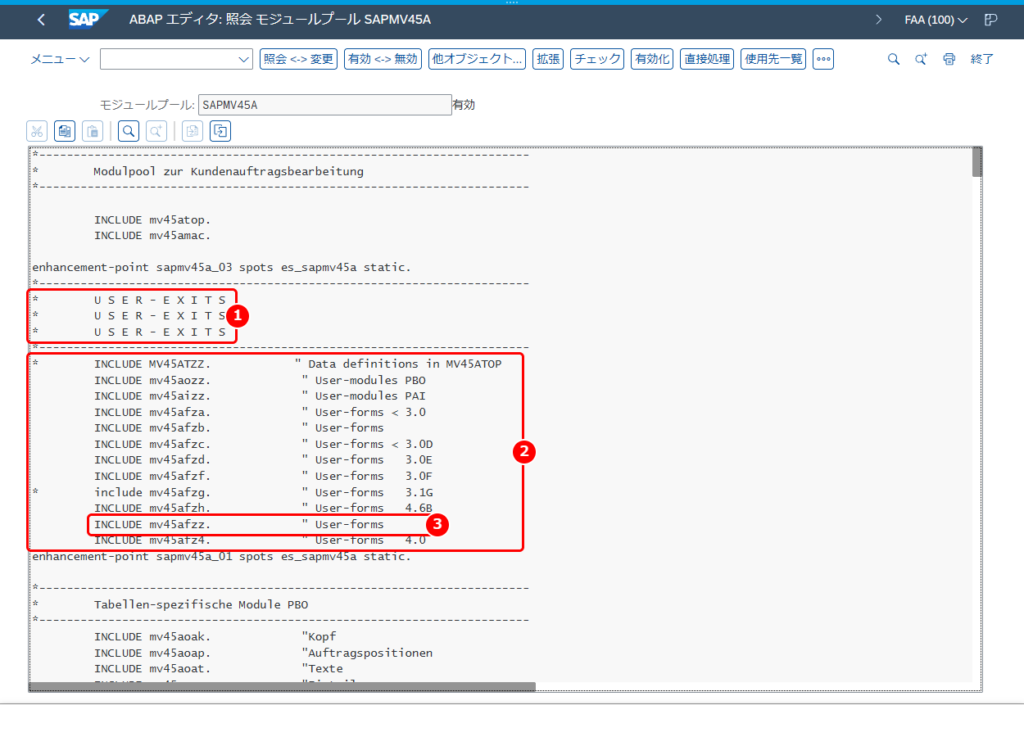Click the last editor toolbar icon with arrow
Viewport: 1024px width, 737px height.
(x=220, y=131)
